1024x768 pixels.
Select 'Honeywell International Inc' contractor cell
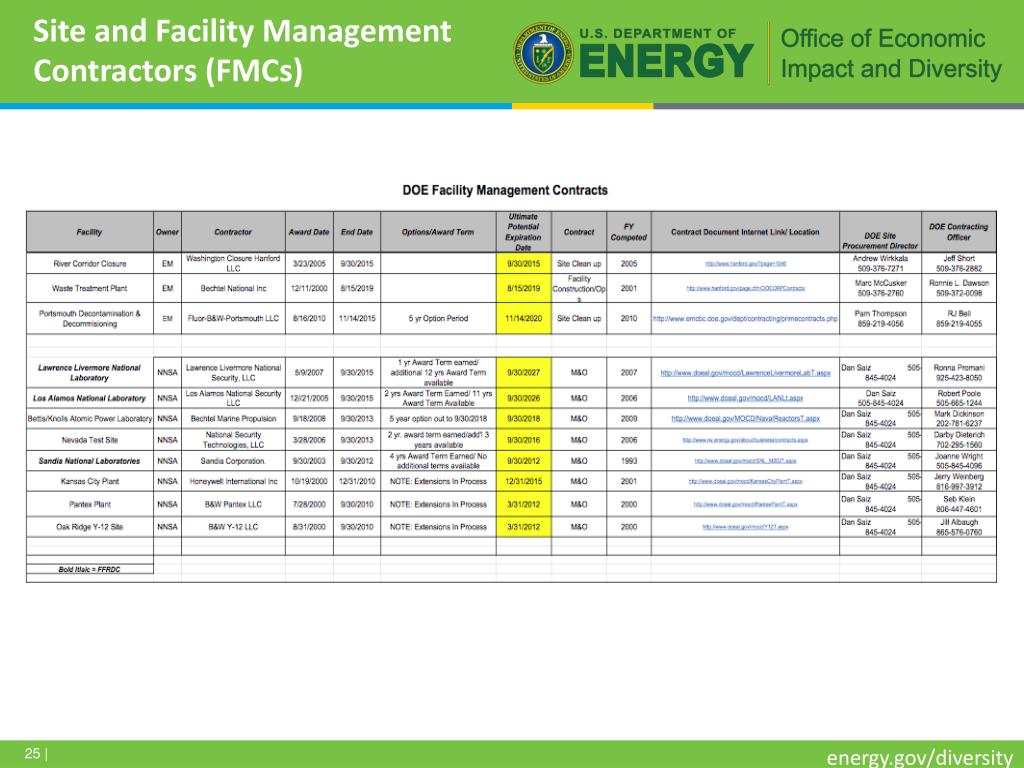coord(233,481)
